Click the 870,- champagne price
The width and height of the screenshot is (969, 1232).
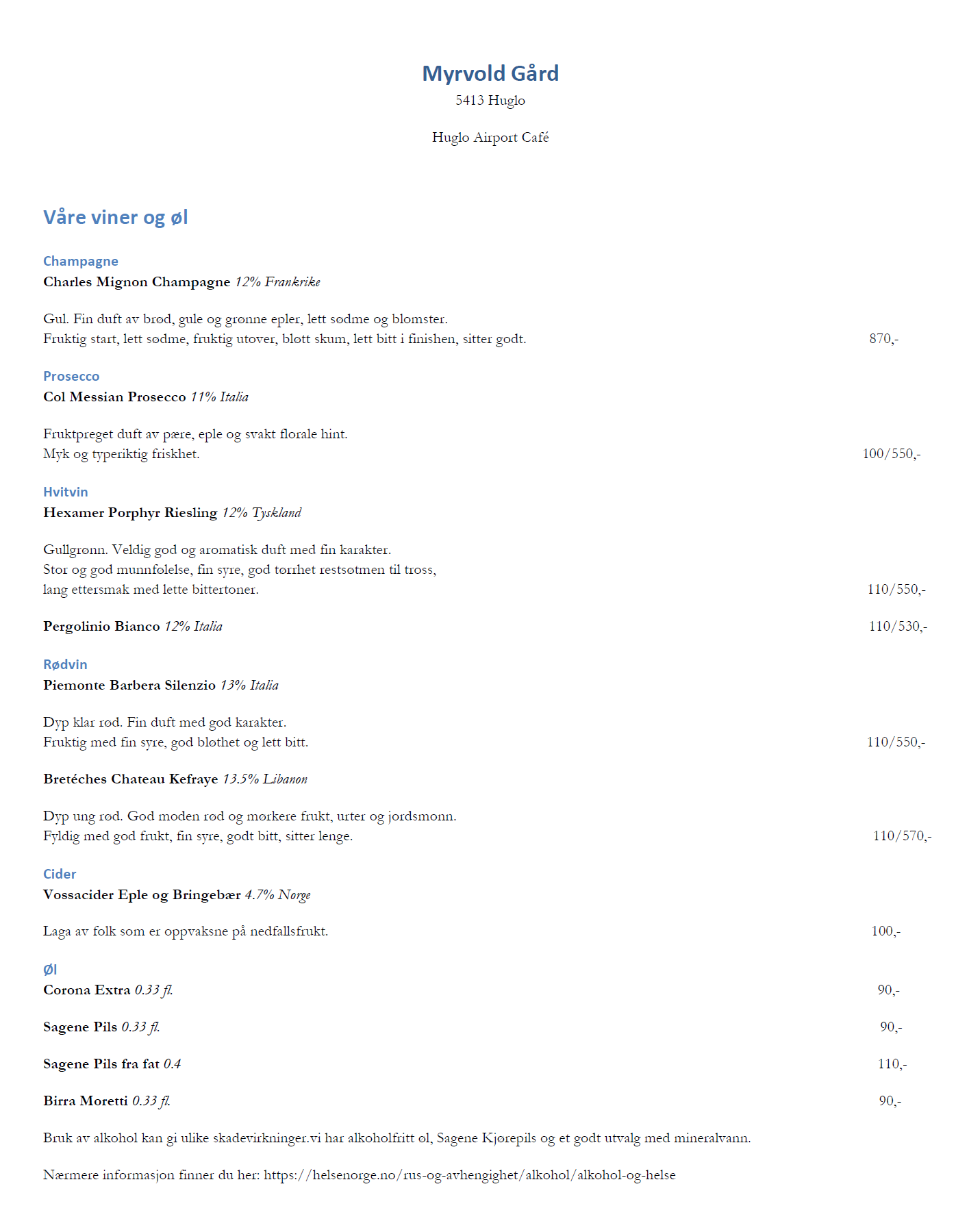tap(883, 339)
